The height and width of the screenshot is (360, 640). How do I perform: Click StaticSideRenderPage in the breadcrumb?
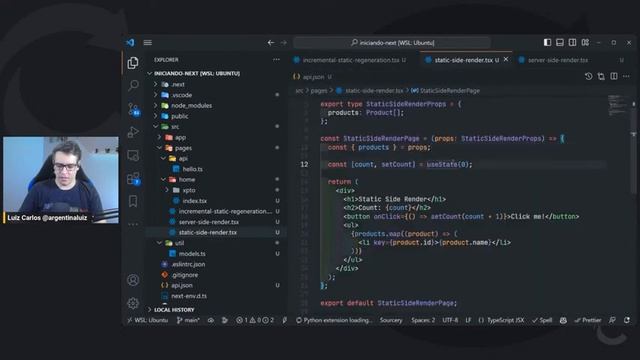pyautogui.click(x=449, y=91)
